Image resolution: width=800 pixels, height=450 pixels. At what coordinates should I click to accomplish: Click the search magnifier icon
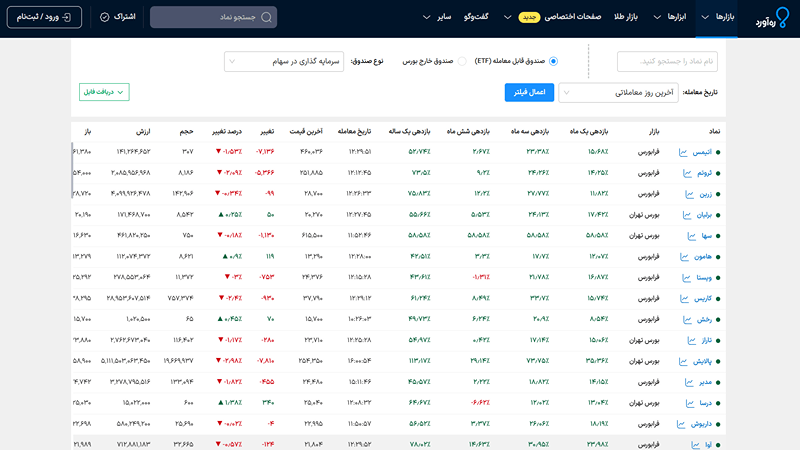click(x=266, y=17)
